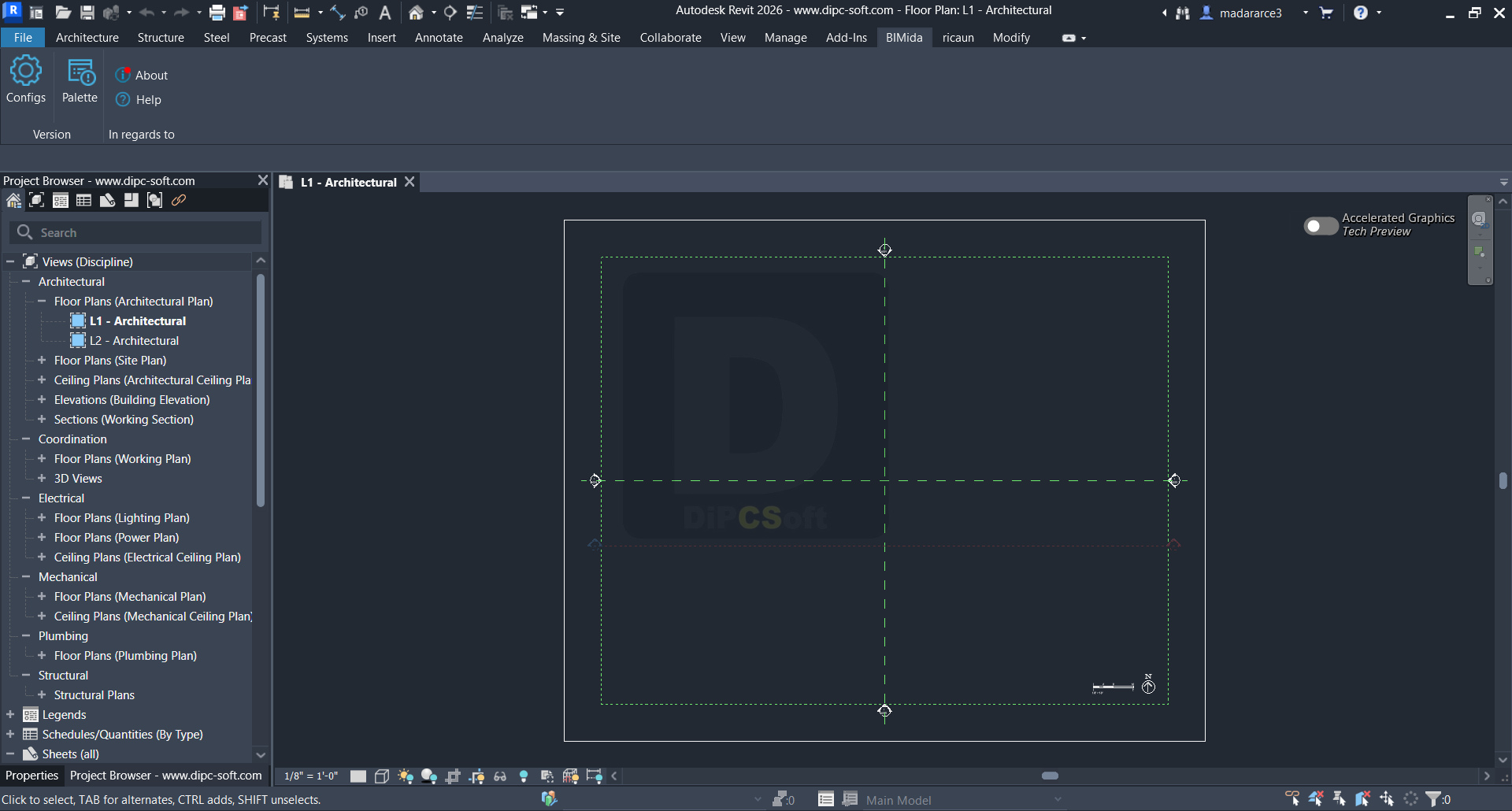Click the About icon in the ribbon

[123, 75]
